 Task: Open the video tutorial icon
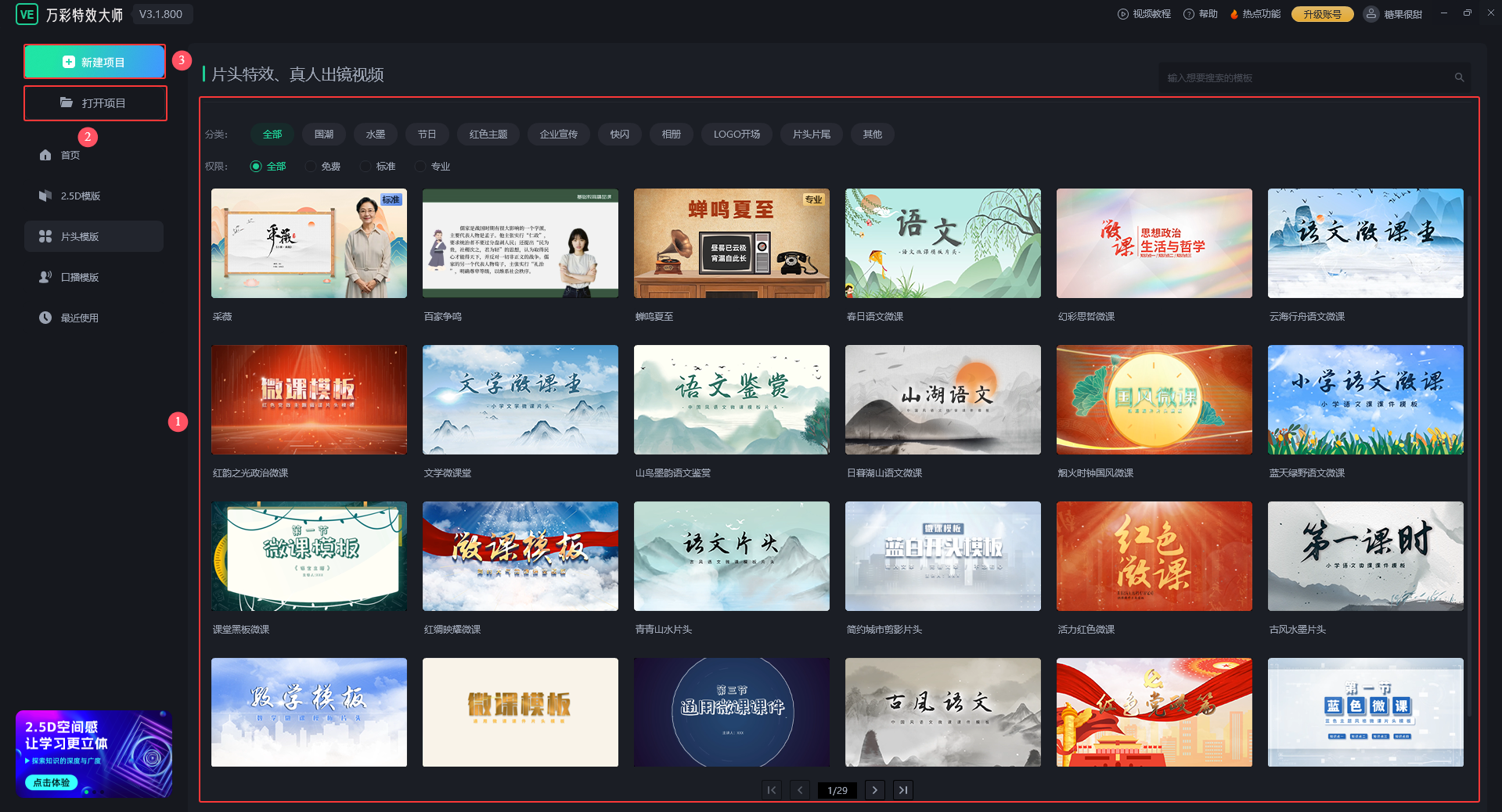tap(1123, 14)
